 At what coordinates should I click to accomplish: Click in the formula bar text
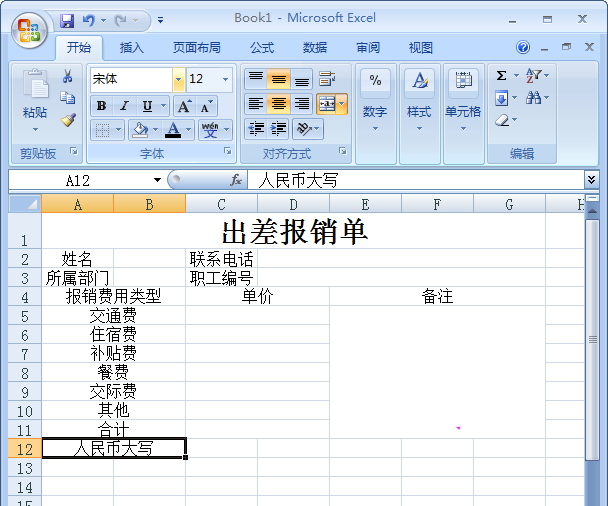(298, 180)
